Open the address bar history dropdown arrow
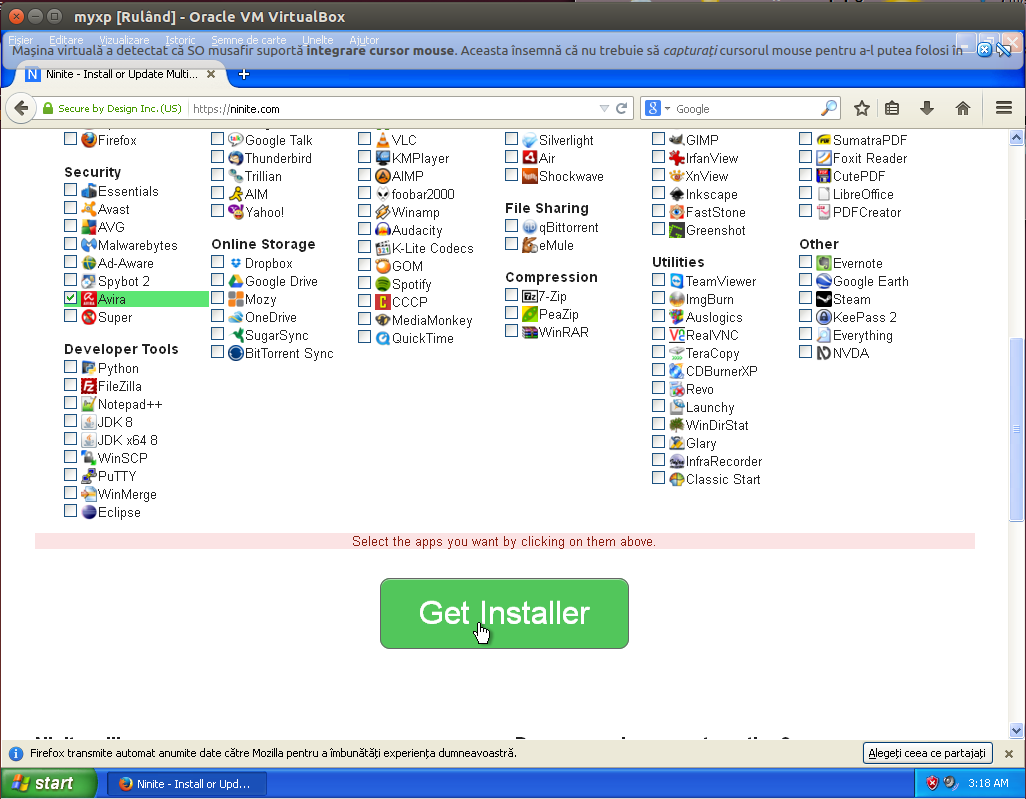The image size is (1026, 799). (x=604, y=108)
